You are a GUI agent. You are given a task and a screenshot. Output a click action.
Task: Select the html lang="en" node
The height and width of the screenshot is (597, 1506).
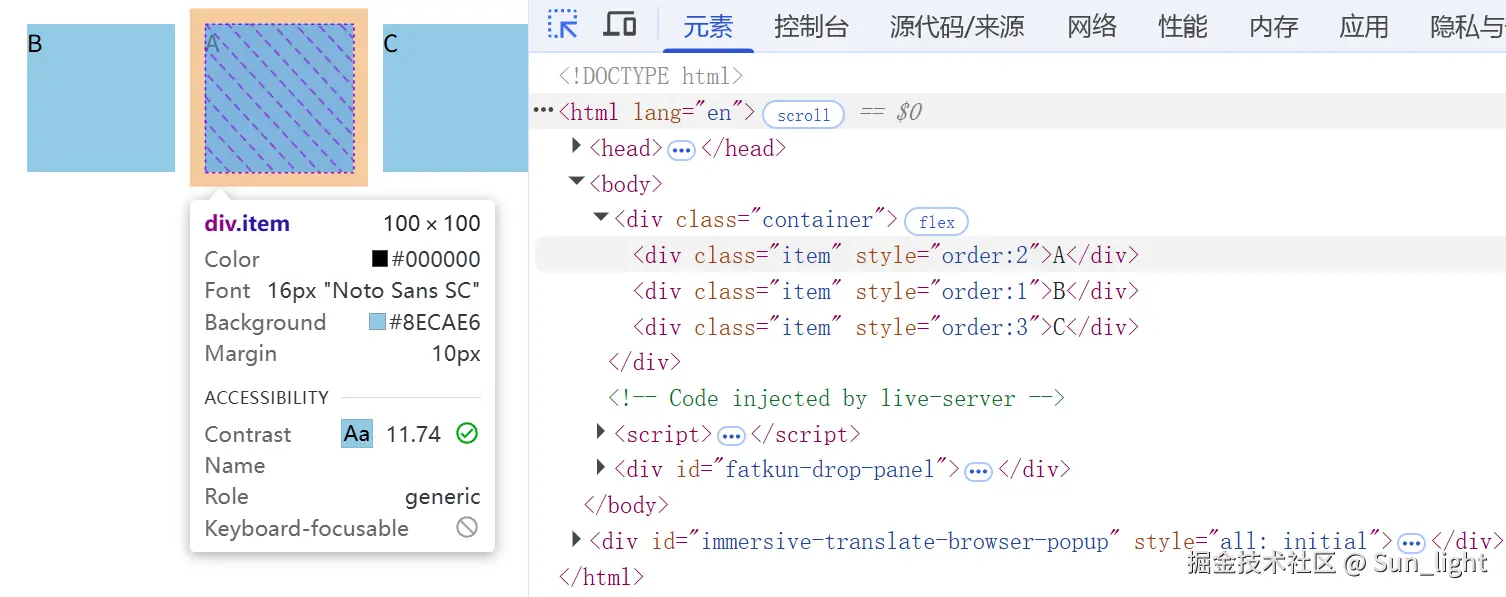(657, 112)
